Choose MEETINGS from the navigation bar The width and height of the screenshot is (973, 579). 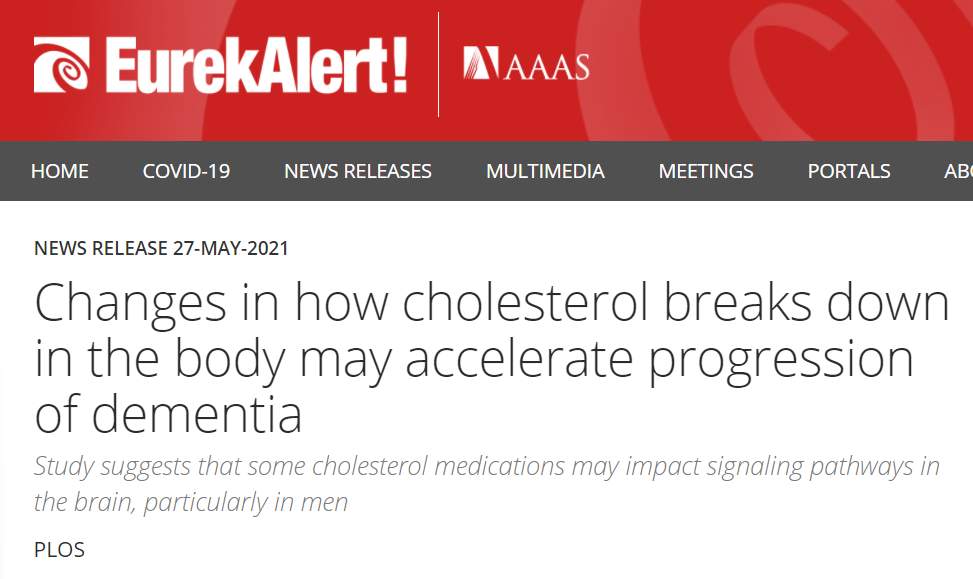[x=706, y=171]
